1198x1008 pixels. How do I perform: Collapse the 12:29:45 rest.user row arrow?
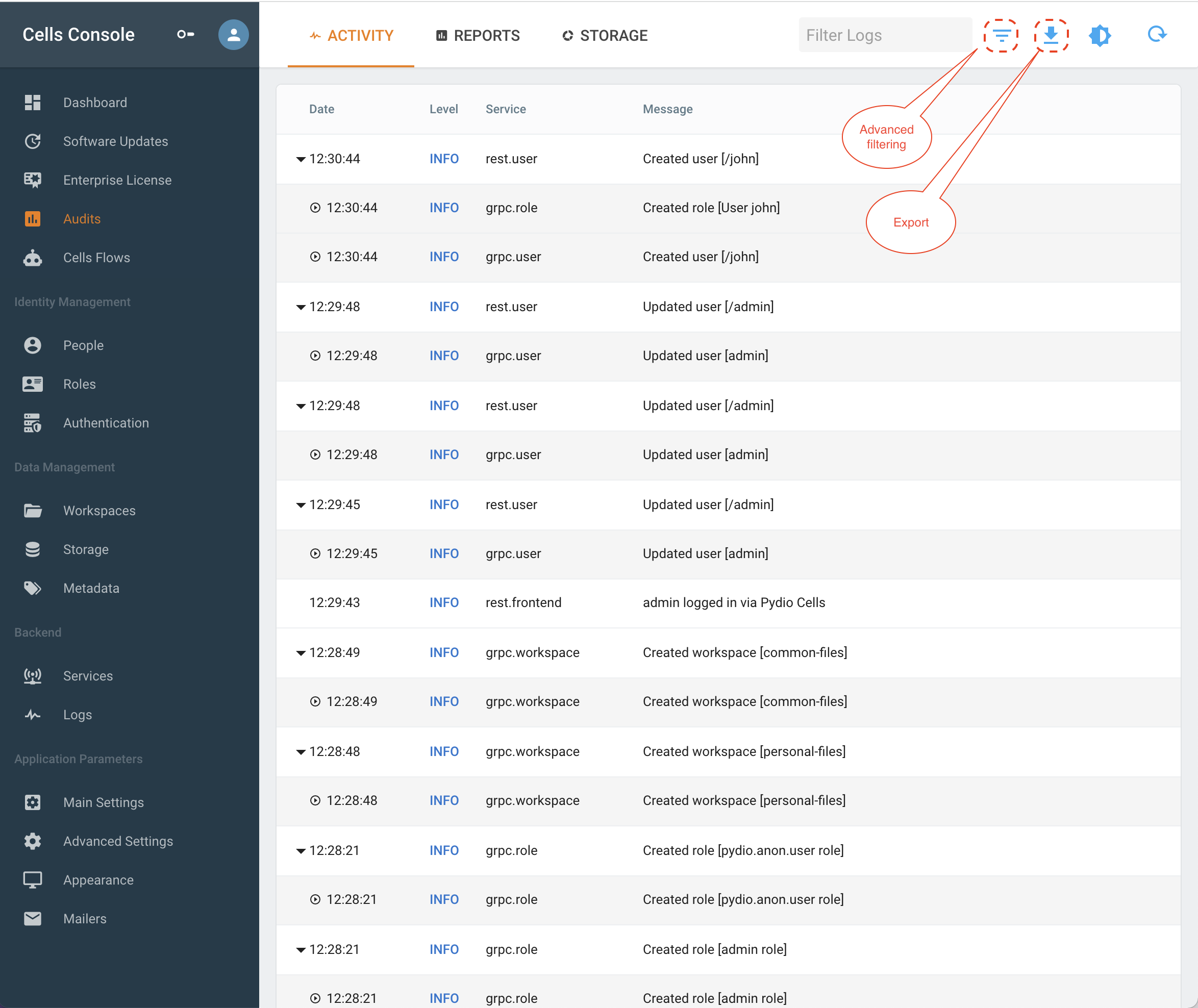click(x=301, y=505)
